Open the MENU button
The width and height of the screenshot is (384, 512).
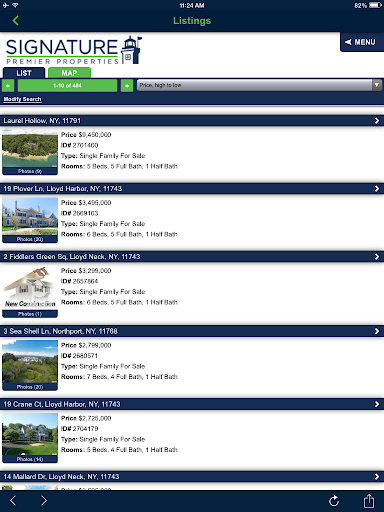click(x=362, y=42)
